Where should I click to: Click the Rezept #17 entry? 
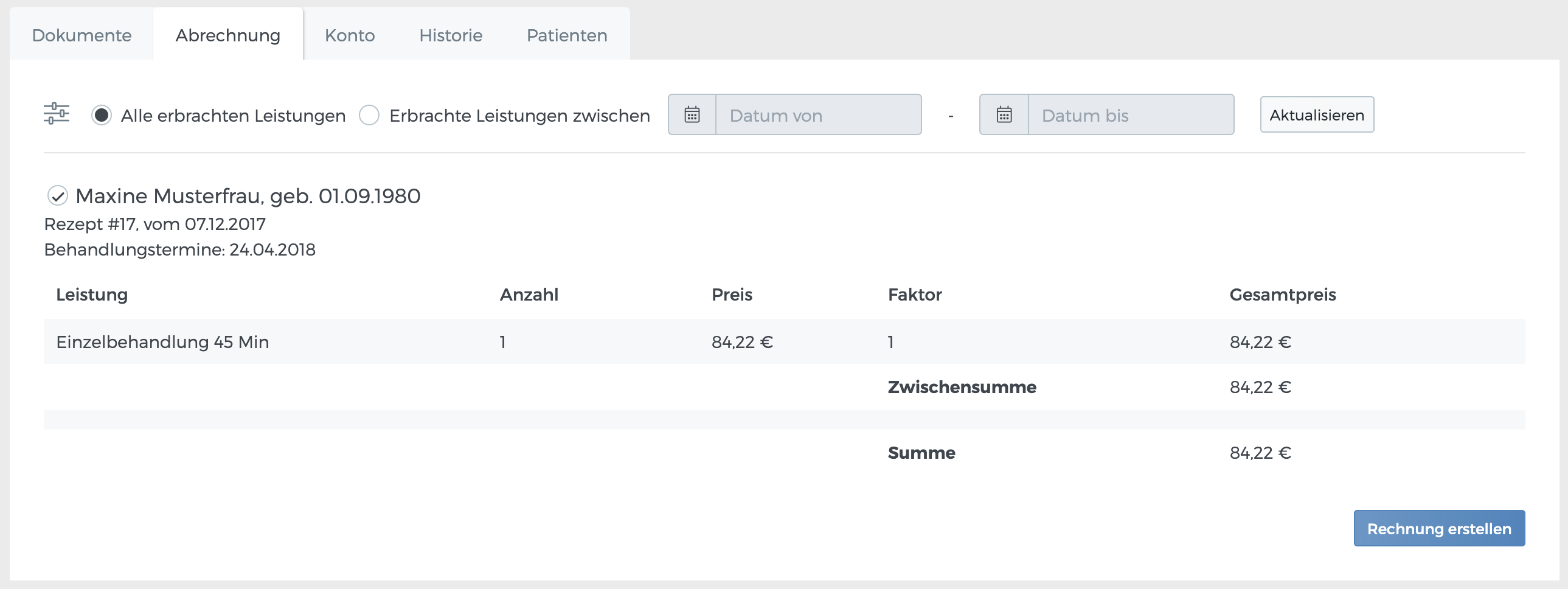coord(154,223)
